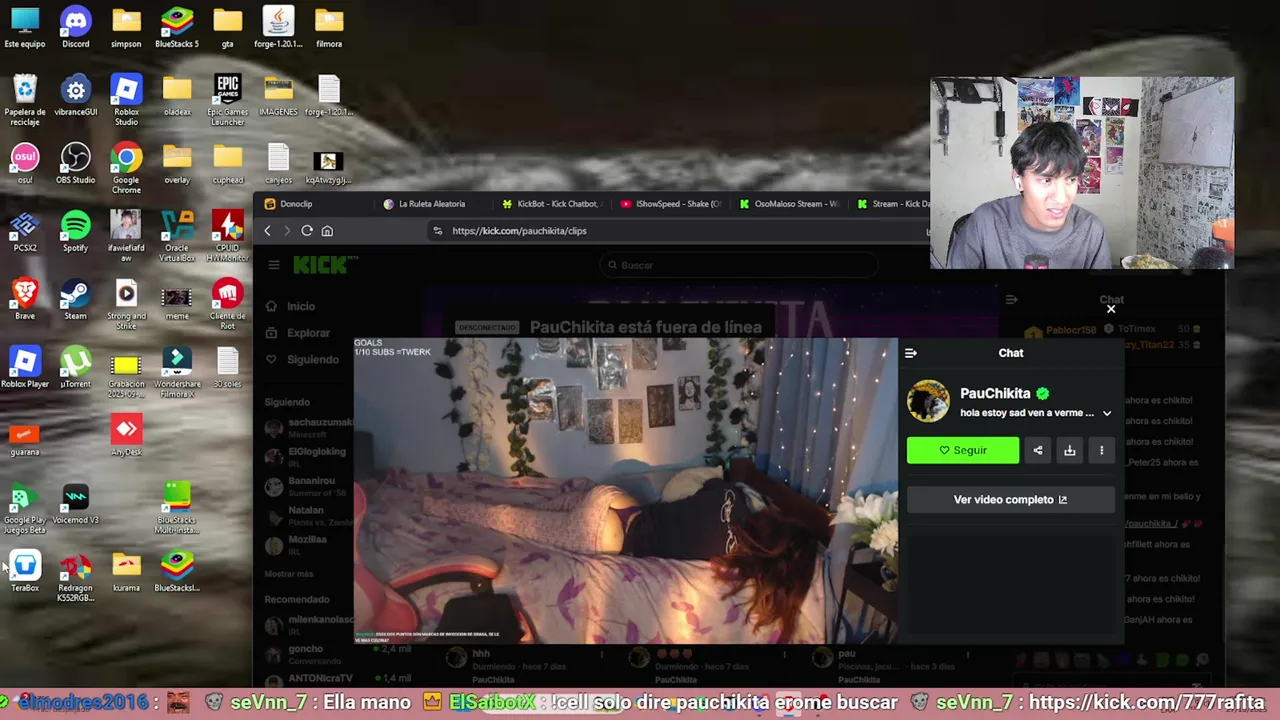This screenshot has height=720, width=1280.
Task: Click the kick.com address bar
Action: [x=680, y=231]
